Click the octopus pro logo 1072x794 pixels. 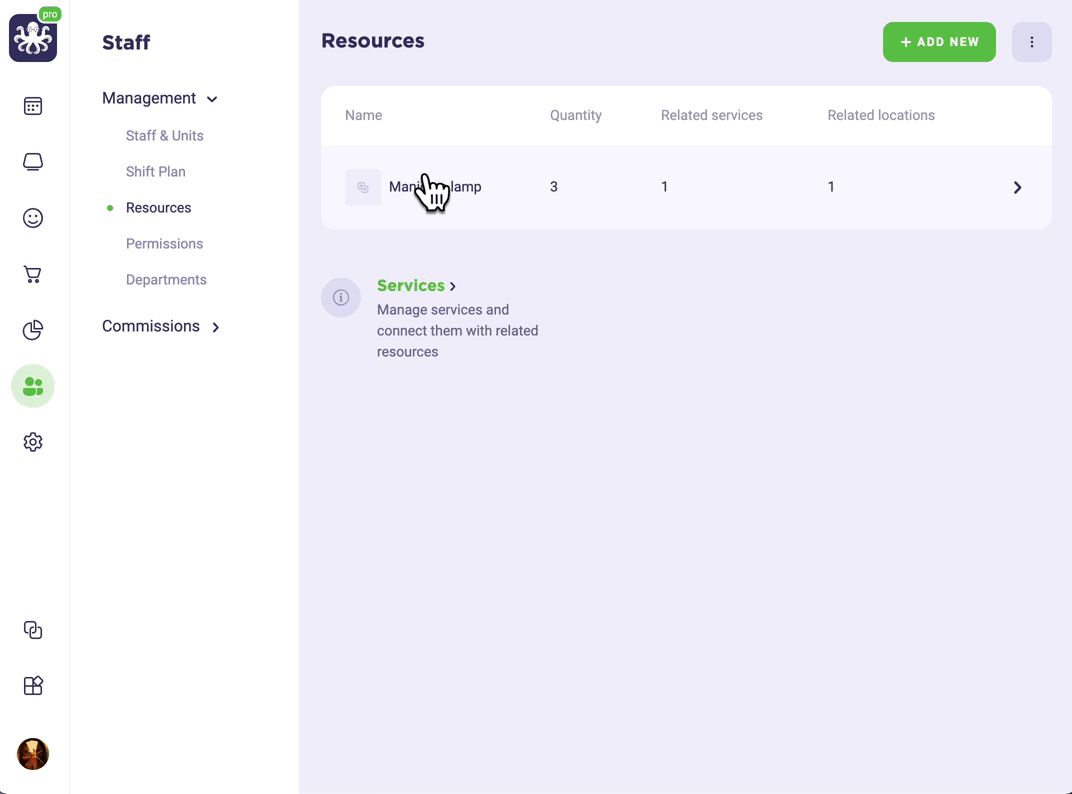33,36
